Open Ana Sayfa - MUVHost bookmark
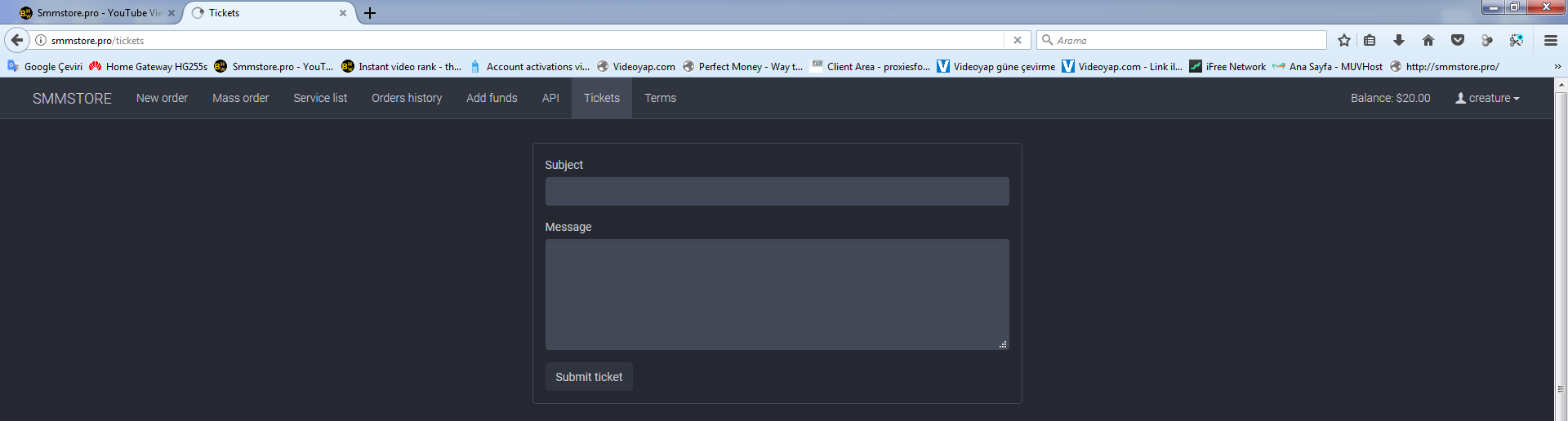Image resolution: width=1568 pixels, height=421 pixels. [1328, 67]
